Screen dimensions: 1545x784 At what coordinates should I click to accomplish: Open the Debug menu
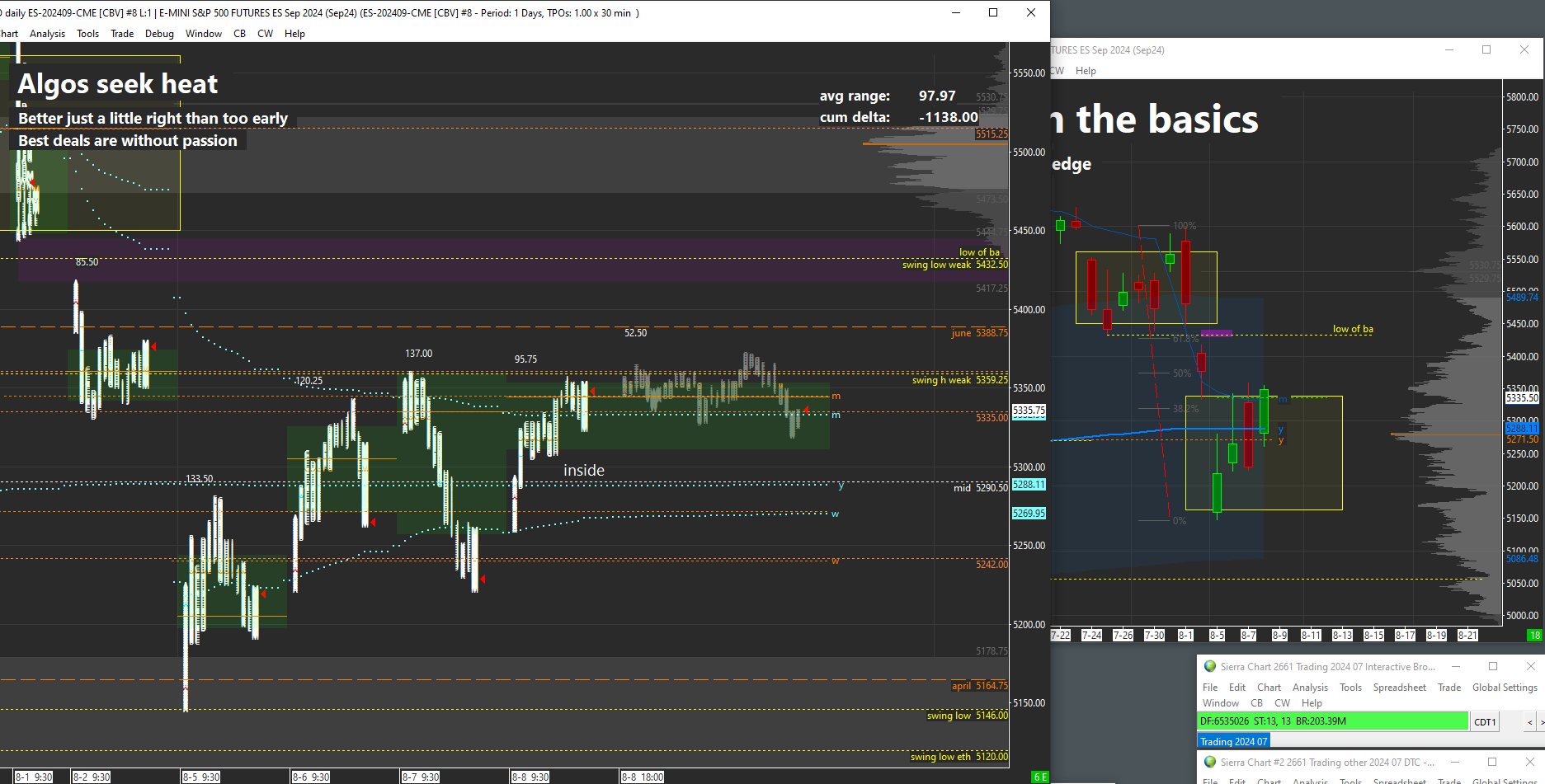click(159, 34)
